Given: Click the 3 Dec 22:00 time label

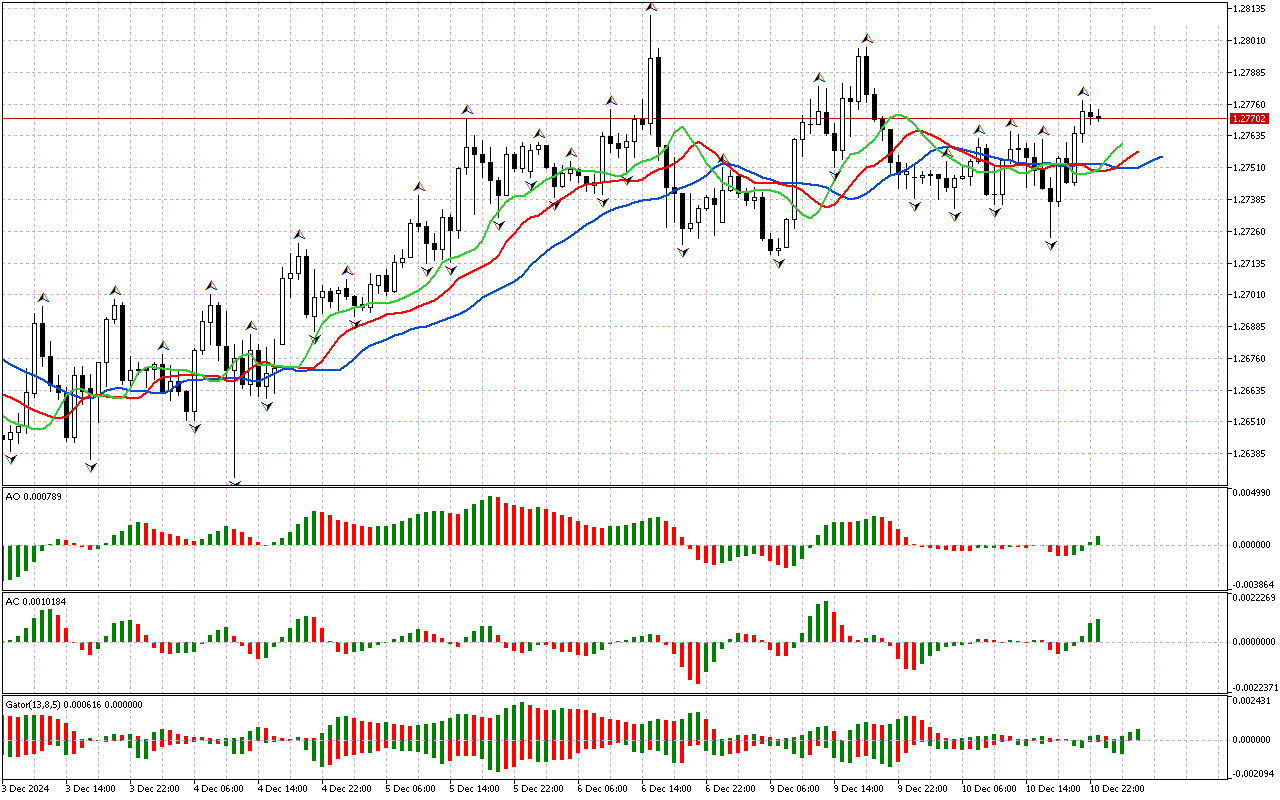Looking at the screenshot, I should point(156,788).
